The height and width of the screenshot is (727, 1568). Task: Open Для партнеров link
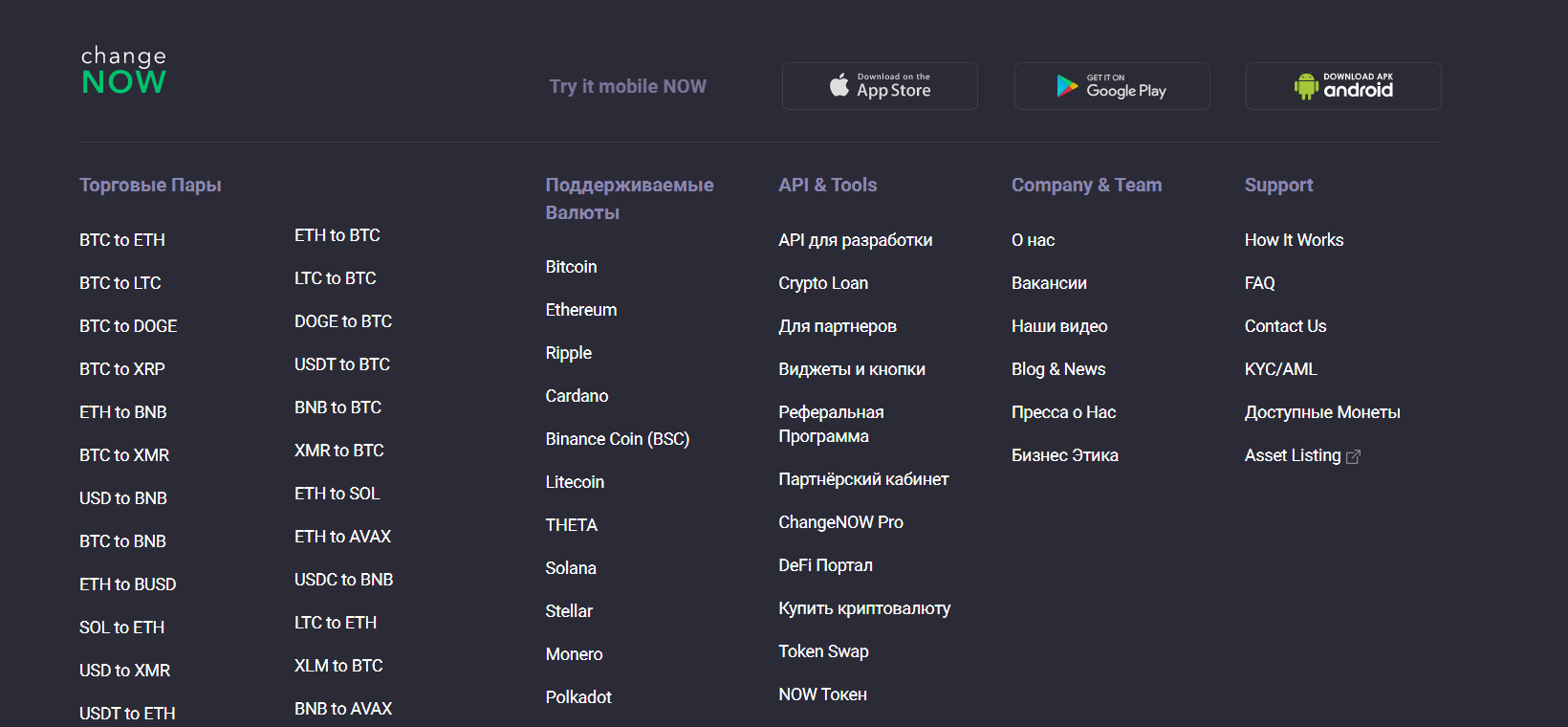838,326
